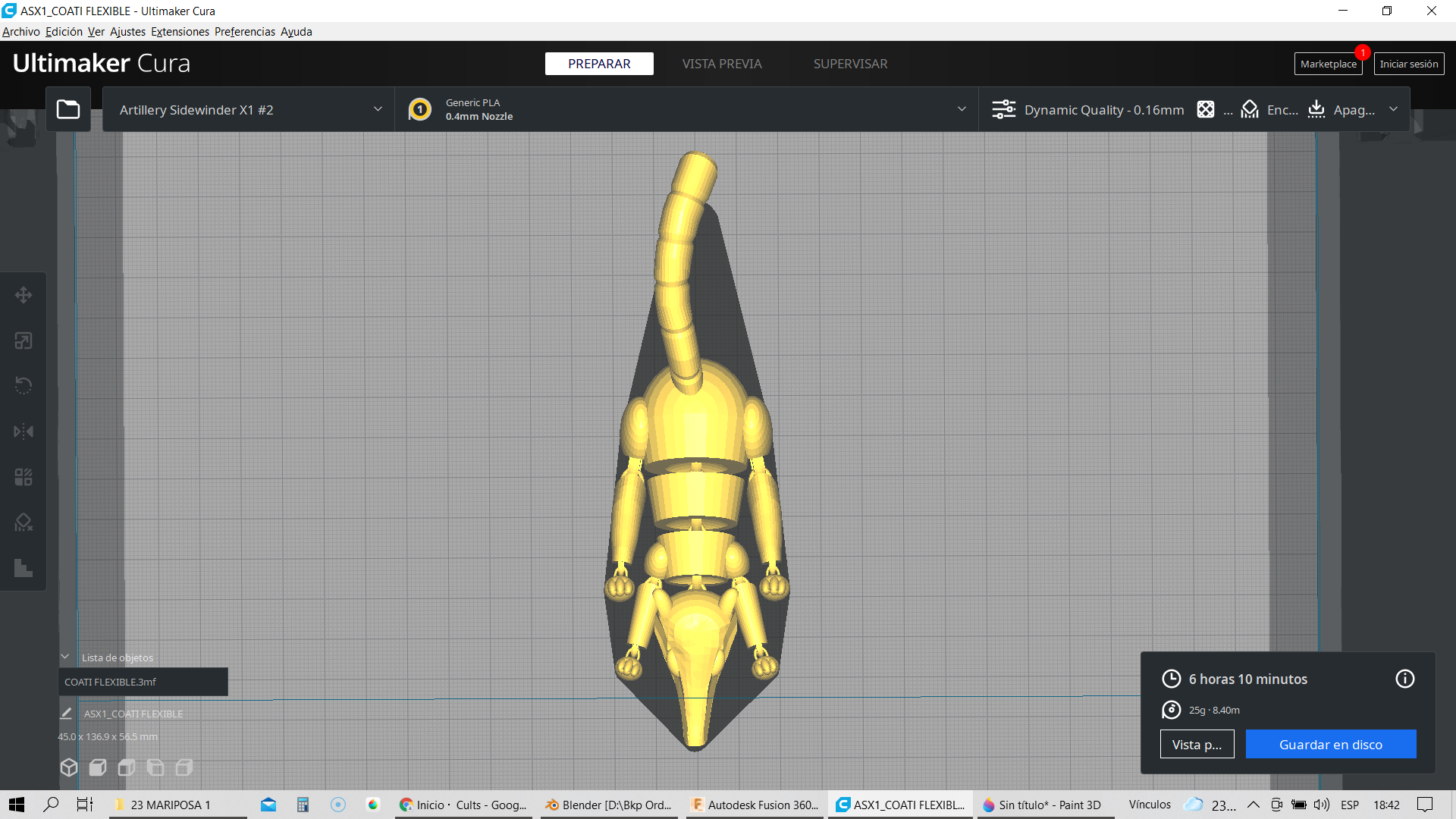Viewport: 1456px width, 819px height.
Task: Open the Extensiones menu
Action: pyautogui.click(x=180, y=32)
